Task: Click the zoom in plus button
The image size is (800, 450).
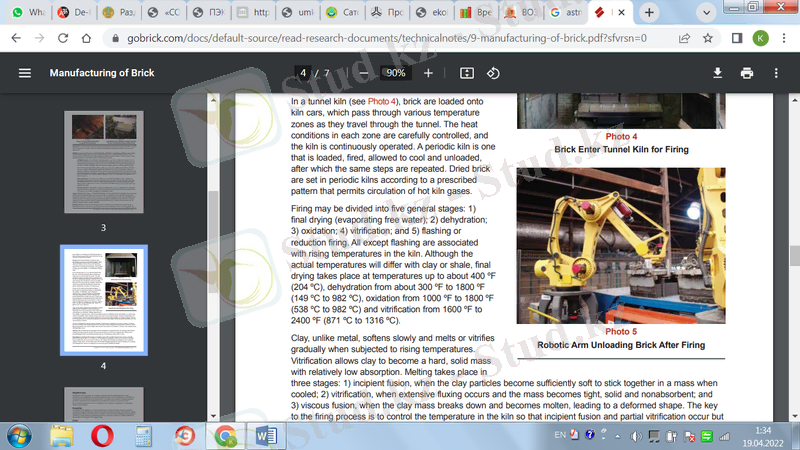Action: (x=428, y=73)
